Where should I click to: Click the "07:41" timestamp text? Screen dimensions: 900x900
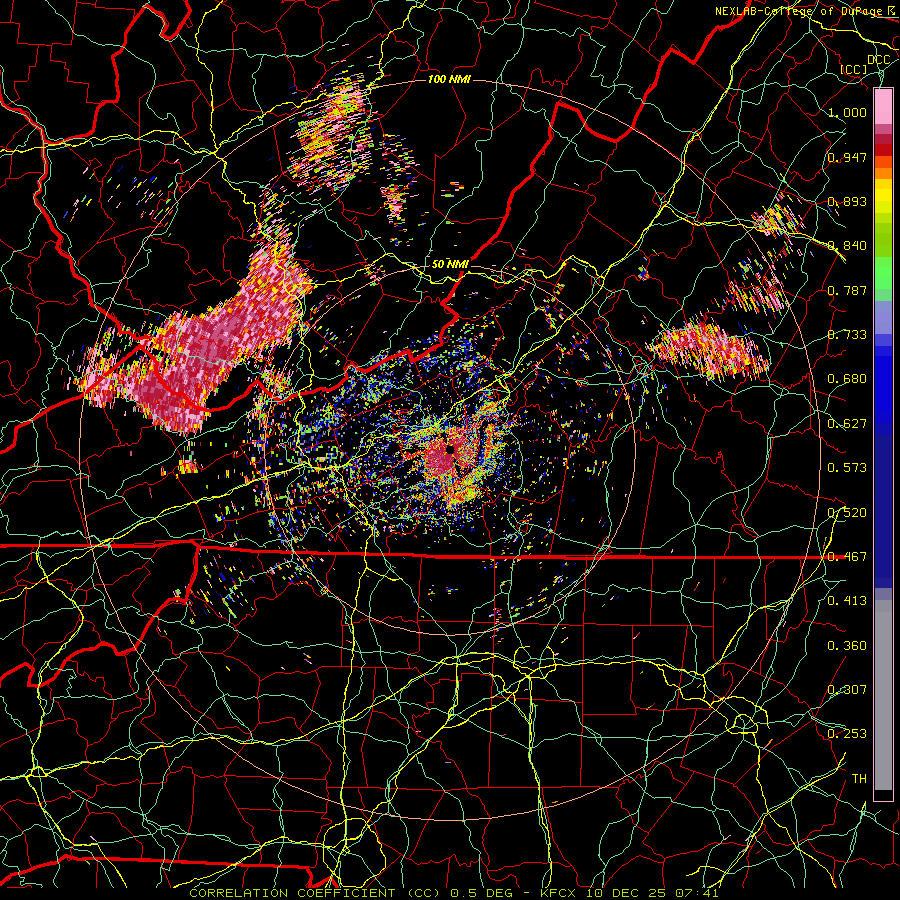coord(697,893)
